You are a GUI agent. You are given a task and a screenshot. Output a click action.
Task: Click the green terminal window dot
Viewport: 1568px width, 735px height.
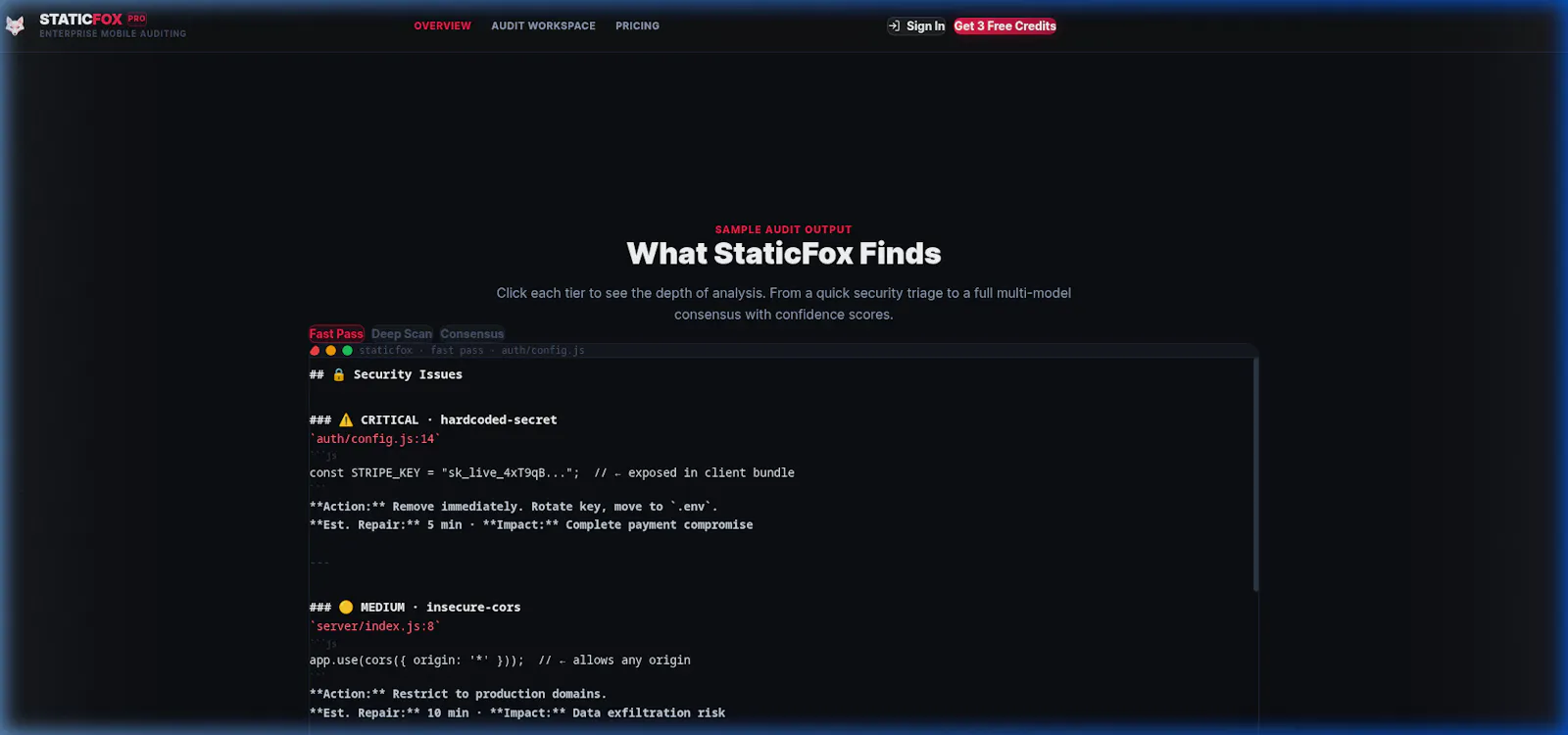point(347,350)
